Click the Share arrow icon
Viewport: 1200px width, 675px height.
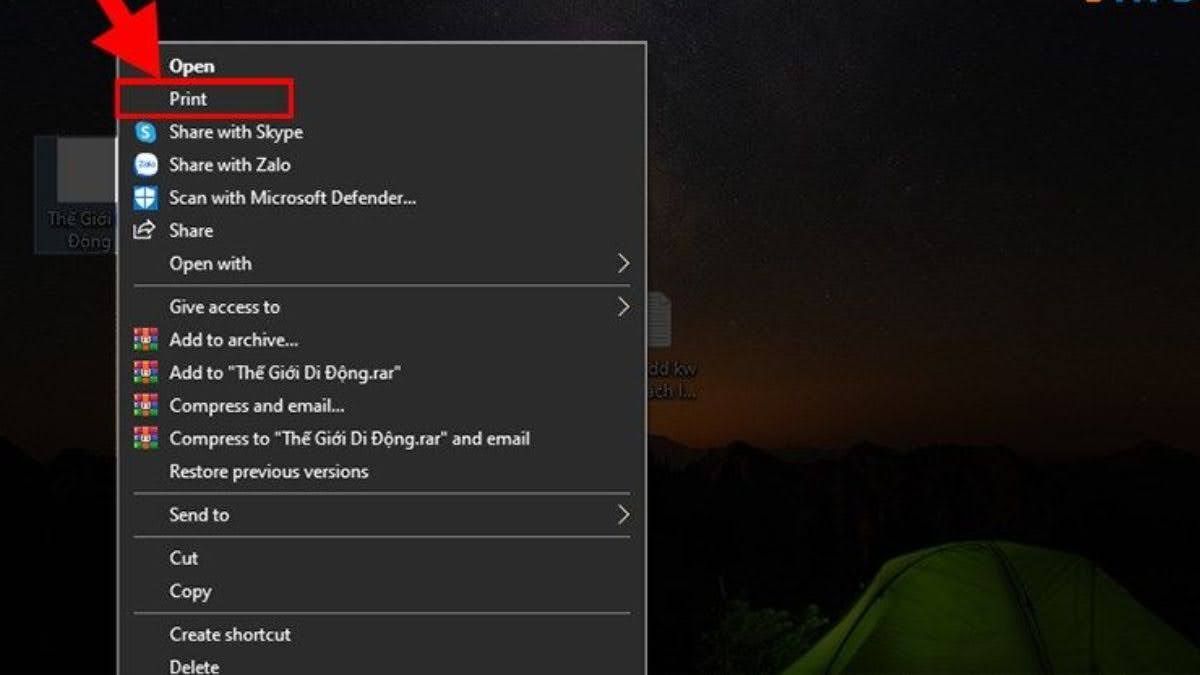point(146,231)
